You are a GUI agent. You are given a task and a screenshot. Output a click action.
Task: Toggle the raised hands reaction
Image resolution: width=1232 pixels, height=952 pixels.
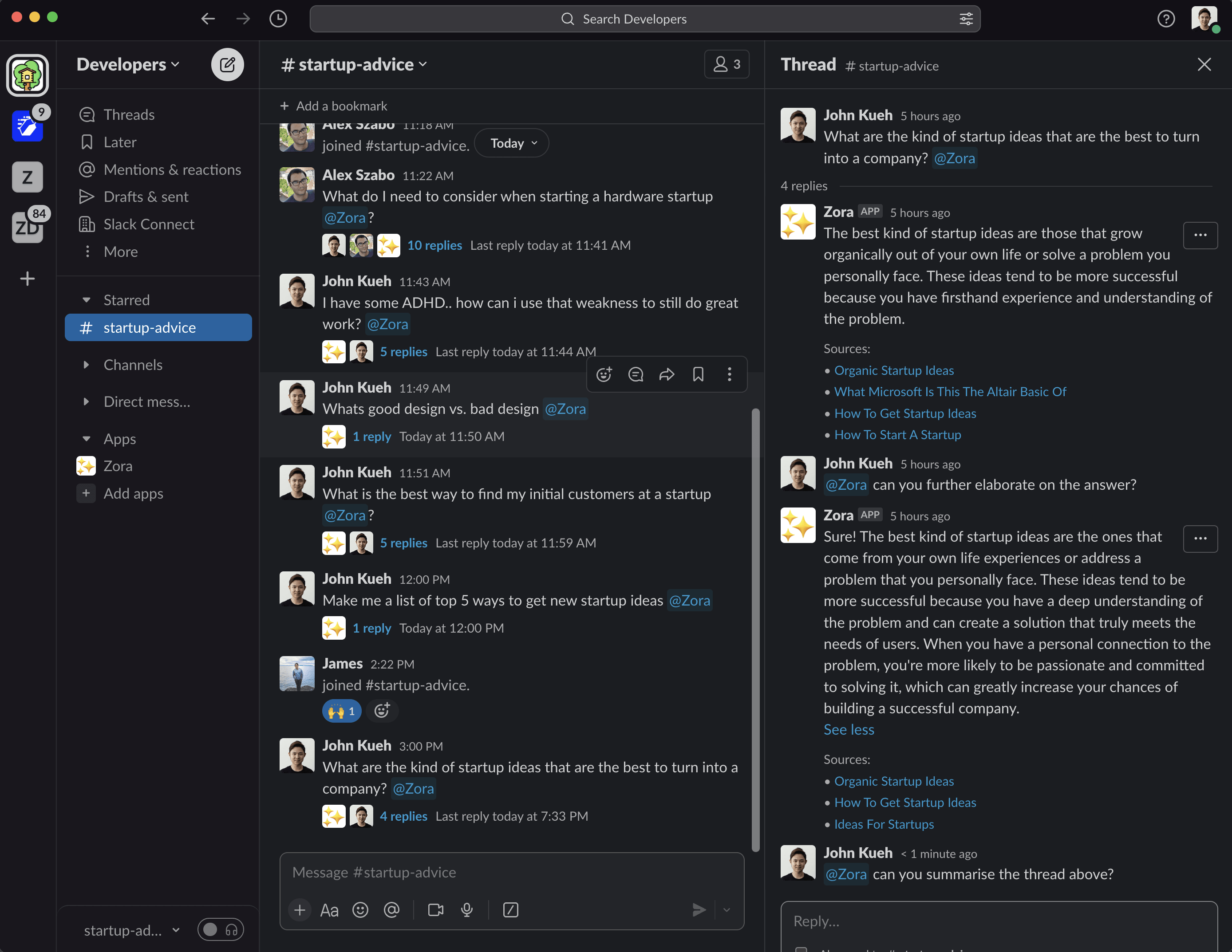point(341,711)
